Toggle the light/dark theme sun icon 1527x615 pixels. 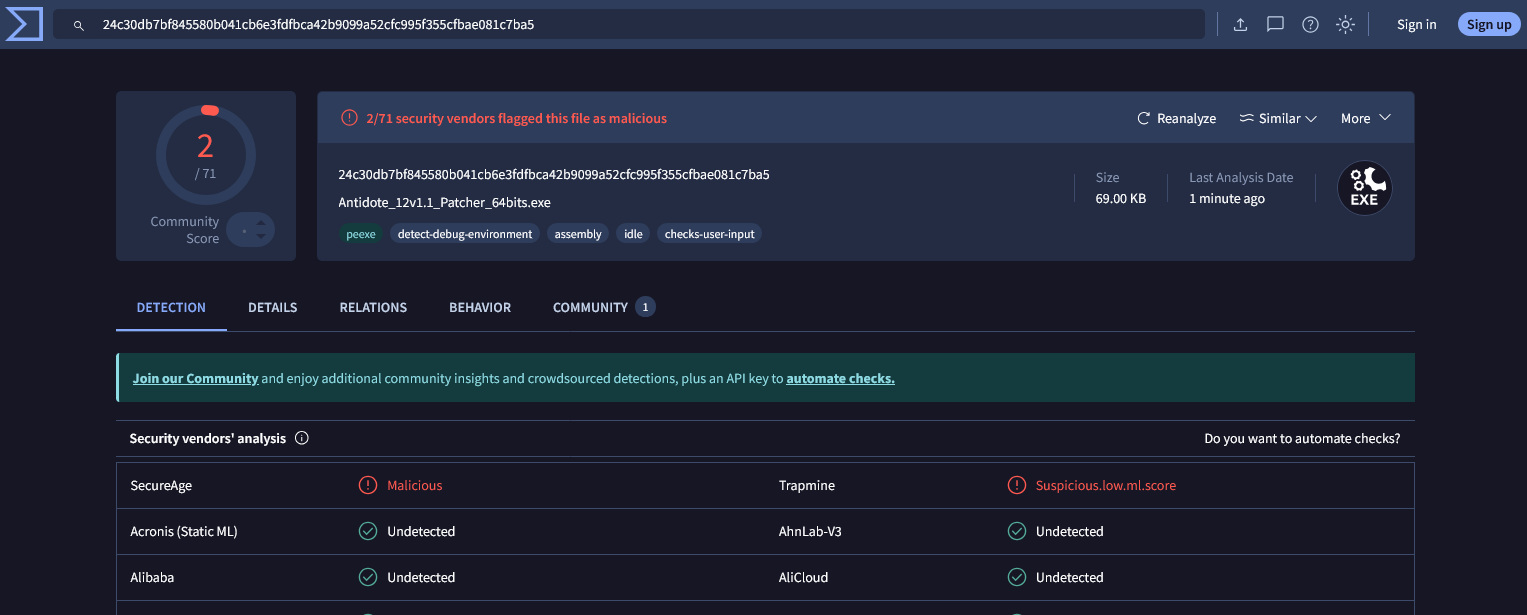point(1345,25)
